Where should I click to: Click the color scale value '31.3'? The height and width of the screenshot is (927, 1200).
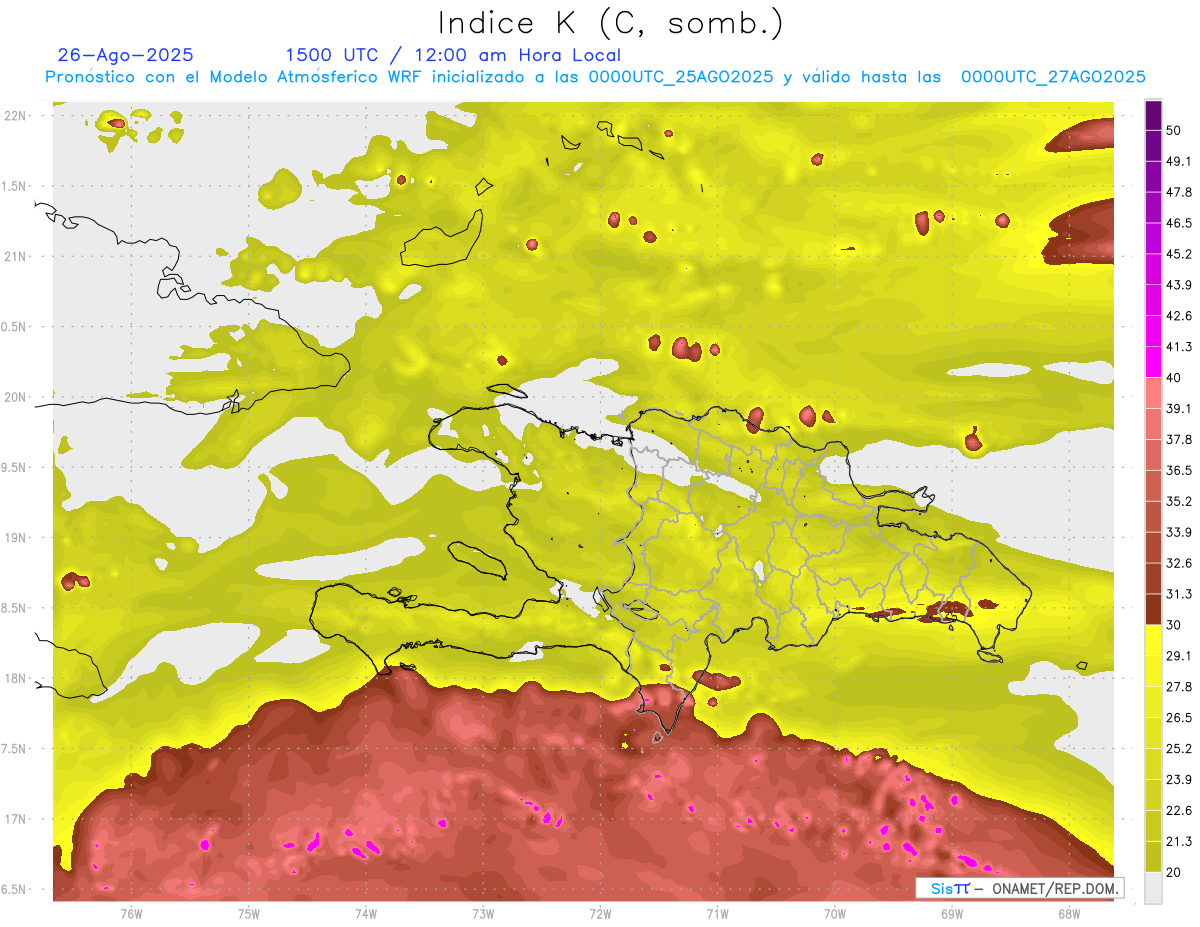click(x=1179, y=594)
